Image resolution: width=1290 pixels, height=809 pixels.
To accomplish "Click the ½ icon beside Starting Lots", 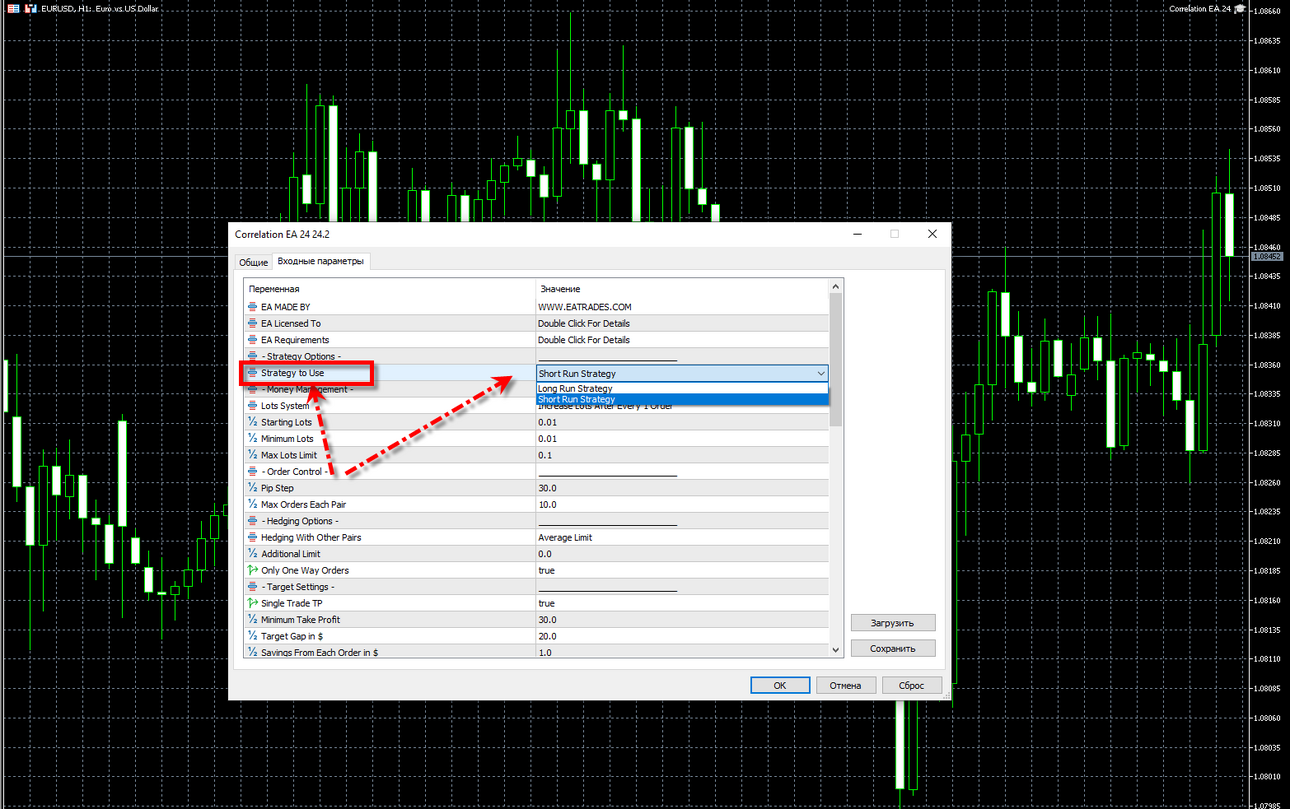I will pos(252,422).
